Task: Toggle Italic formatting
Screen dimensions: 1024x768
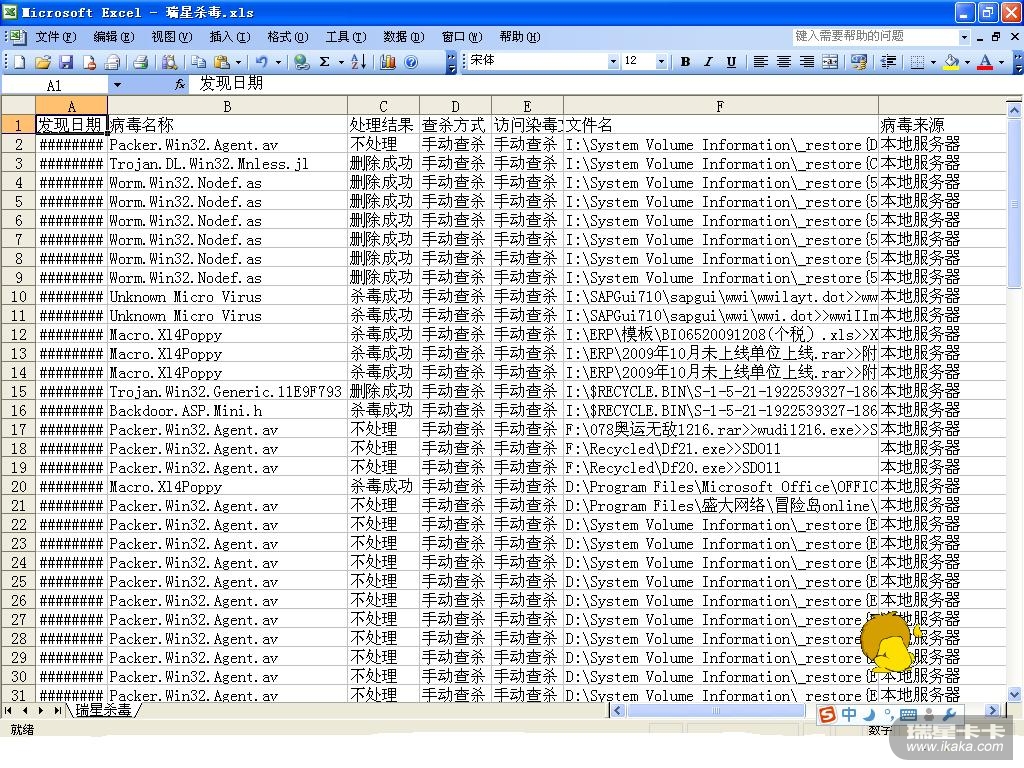Action: (x=708, y=62)
